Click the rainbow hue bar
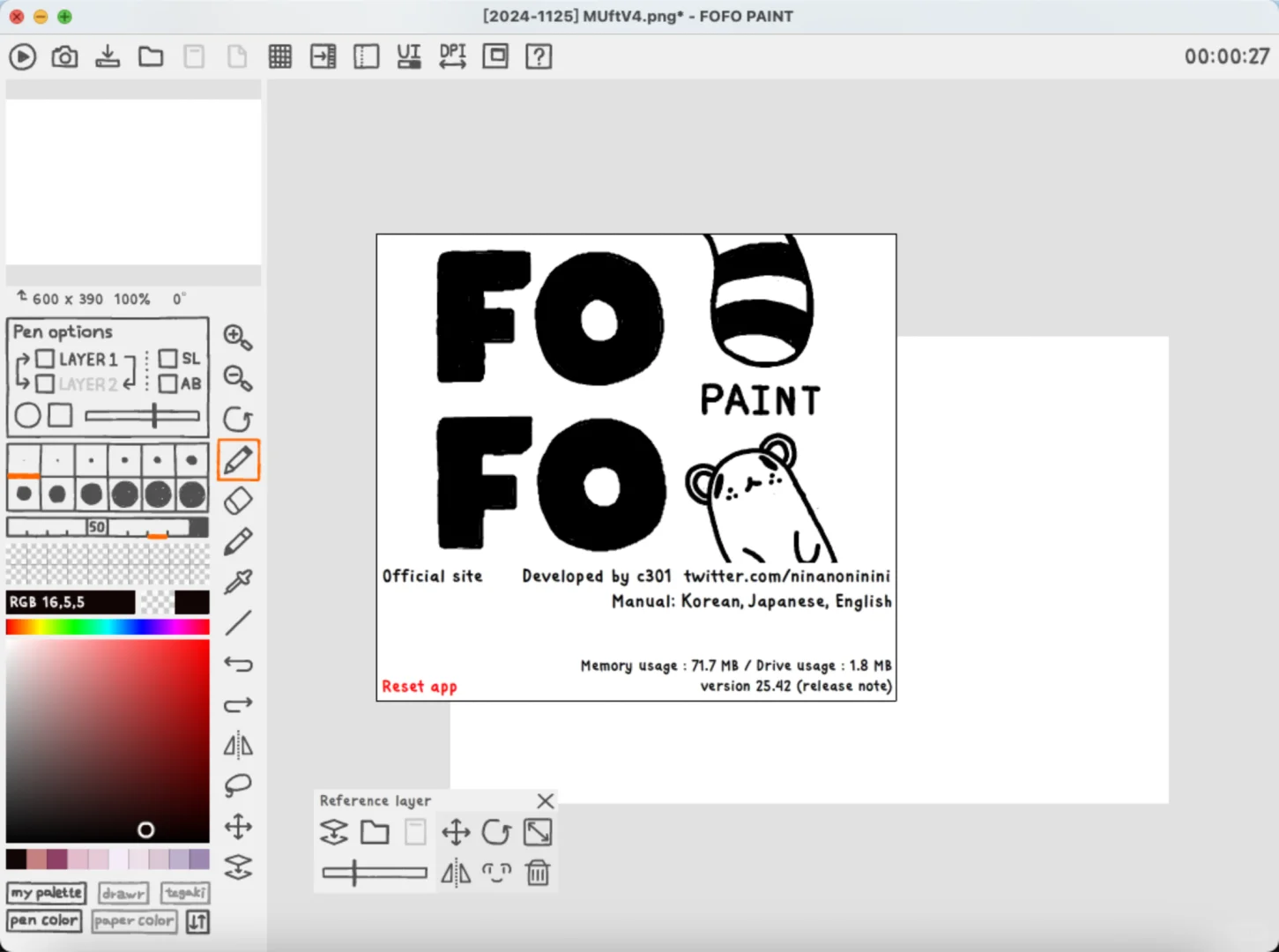The image size is (1279, 952). point(108,627)
